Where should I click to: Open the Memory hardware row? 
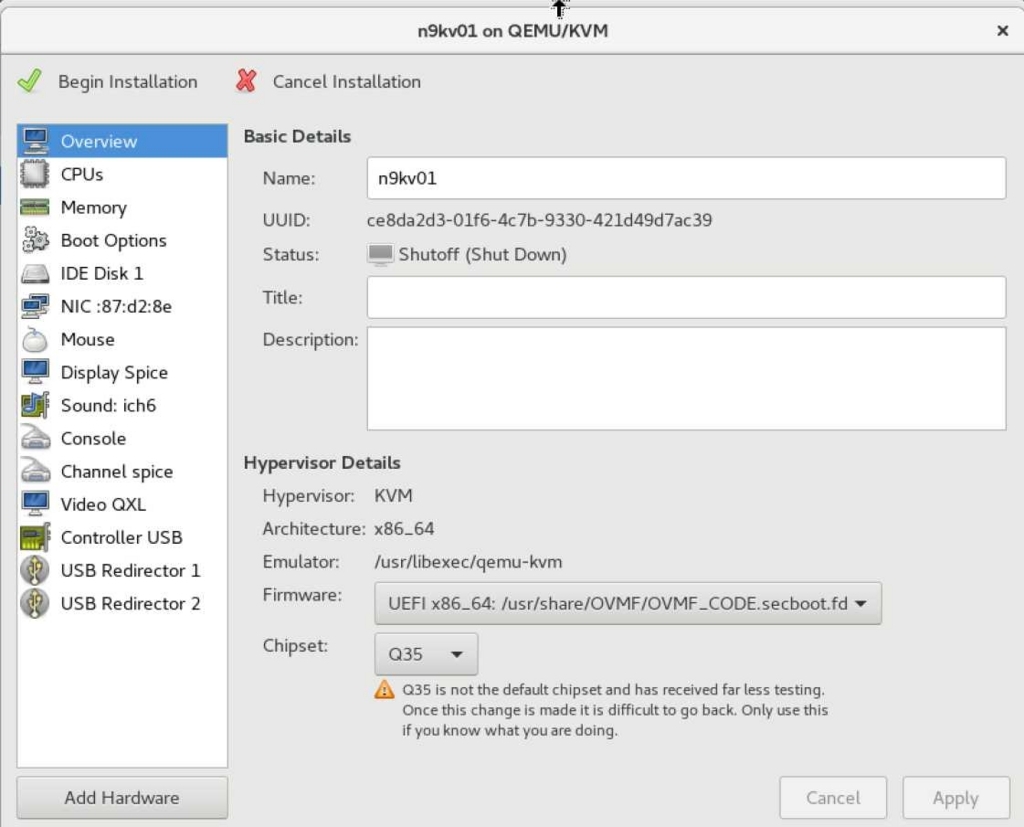[122, 207]
